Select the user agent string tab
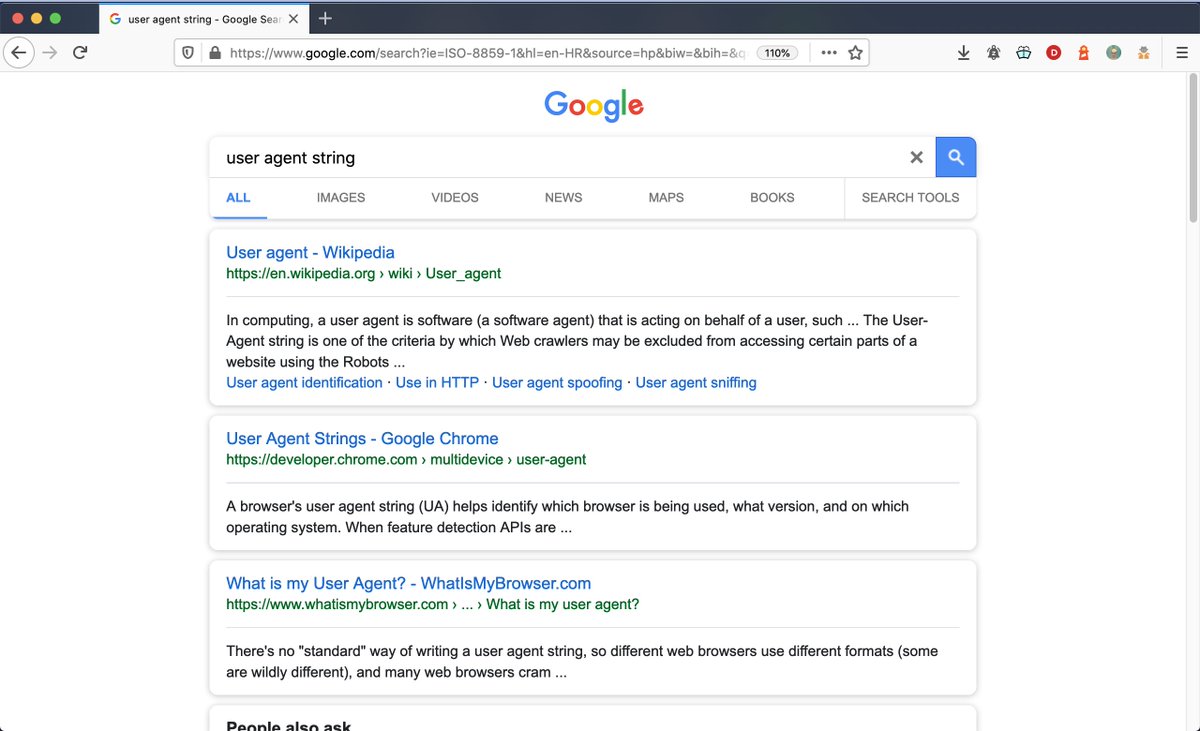Viewport: 1200px width, 731px height. coord(204,19)
